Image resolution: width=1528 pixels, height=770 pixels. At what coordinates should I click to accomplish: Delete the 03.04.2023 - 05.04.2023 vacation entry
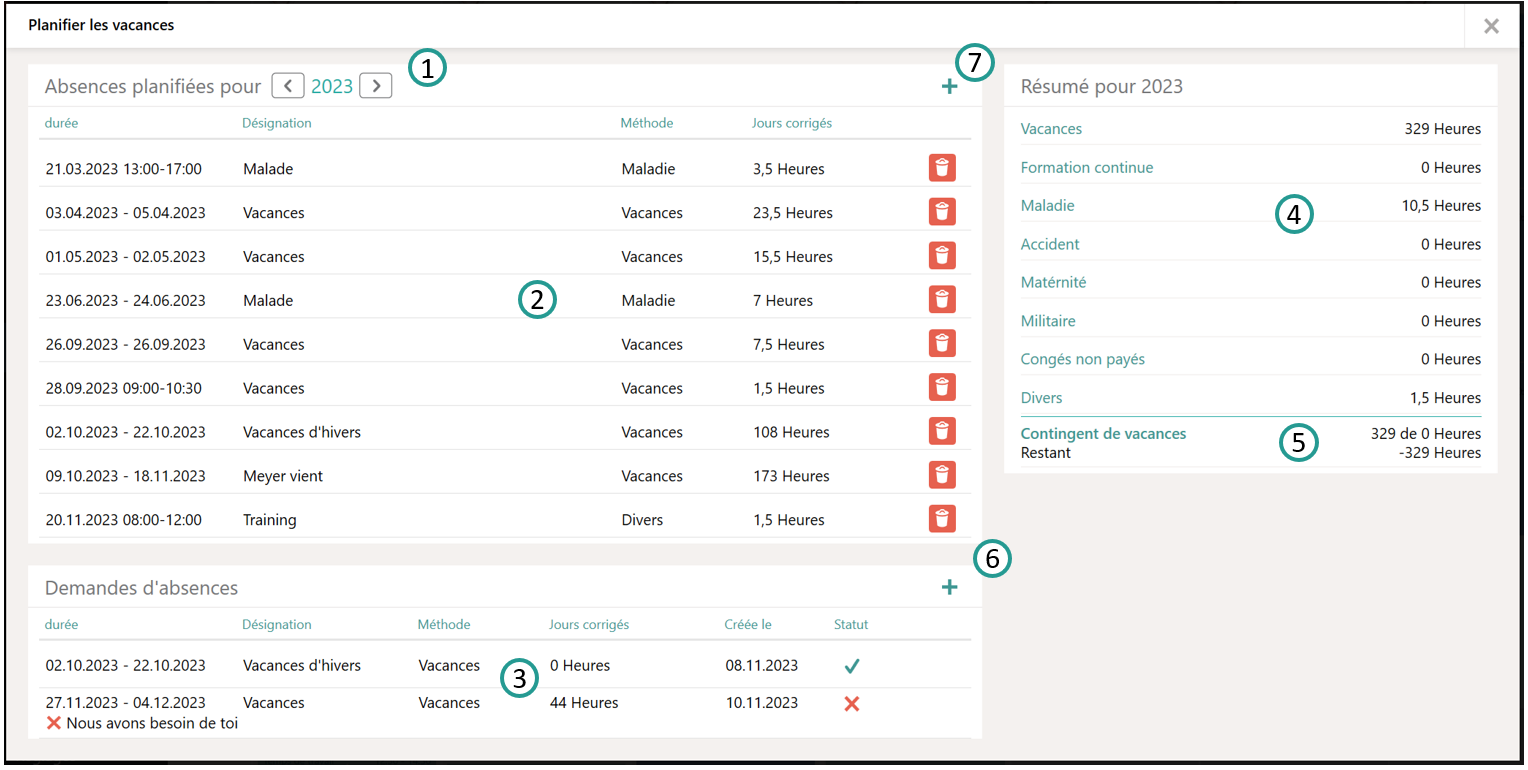(941, 212)
